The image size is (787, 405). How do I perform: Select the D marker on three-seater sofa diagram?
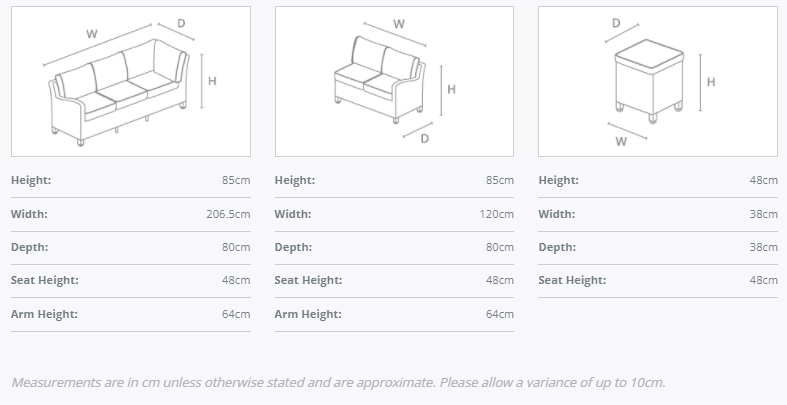pos(181,23)
